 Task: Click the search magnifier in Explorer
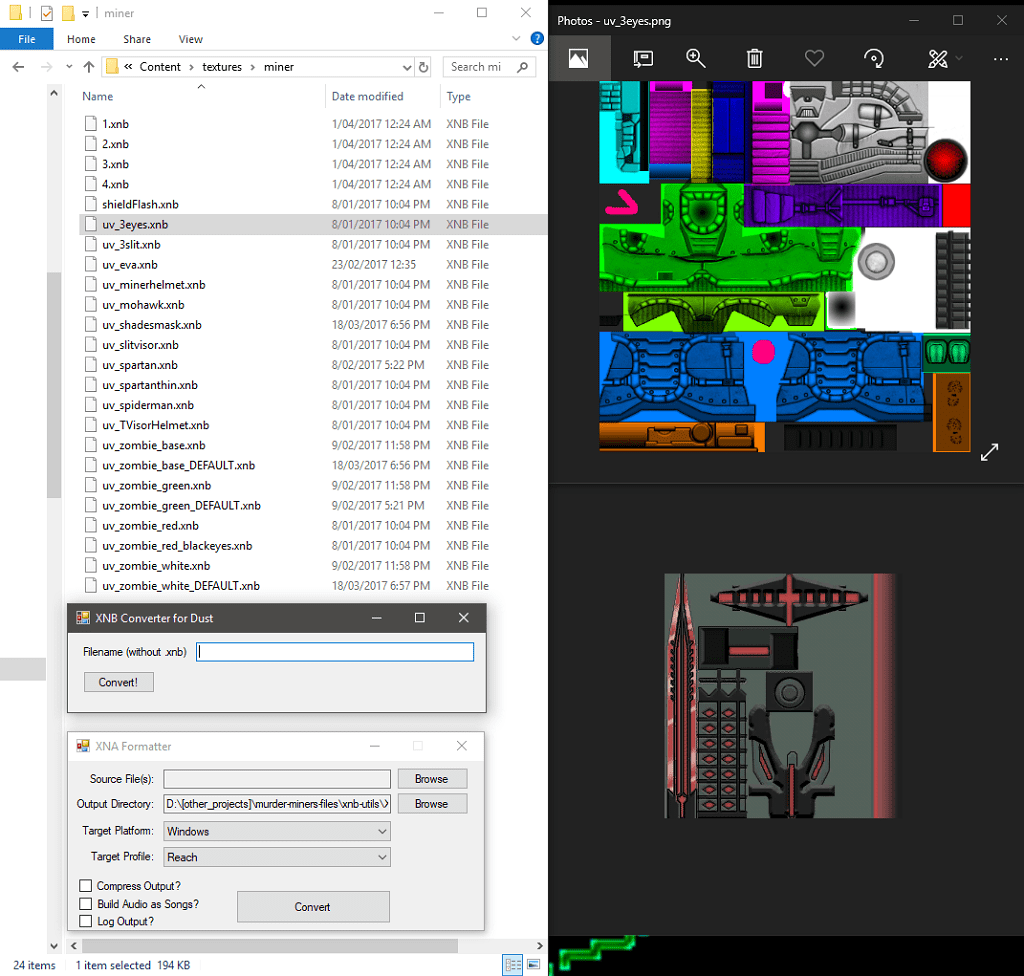click(522, 67)
